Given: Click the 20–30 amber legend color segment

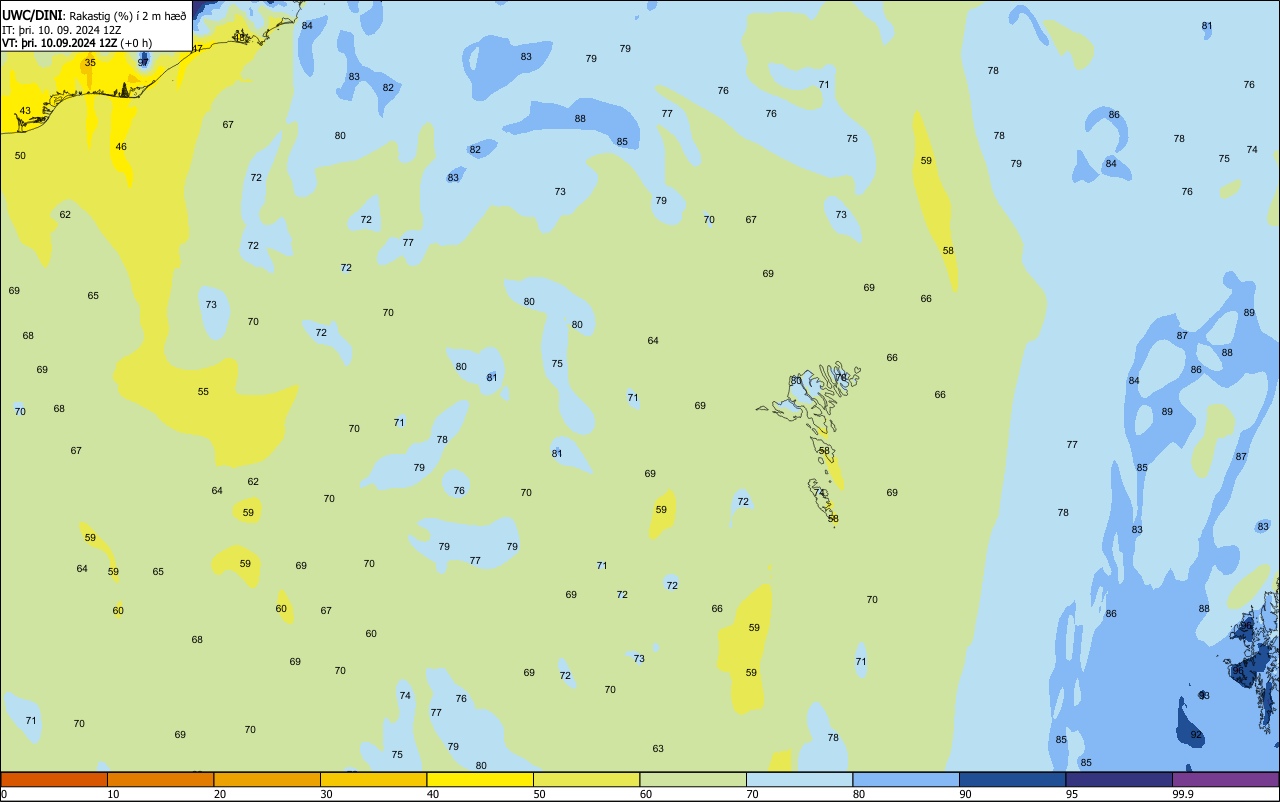Looking at the screenshot, I should point(267,779).
